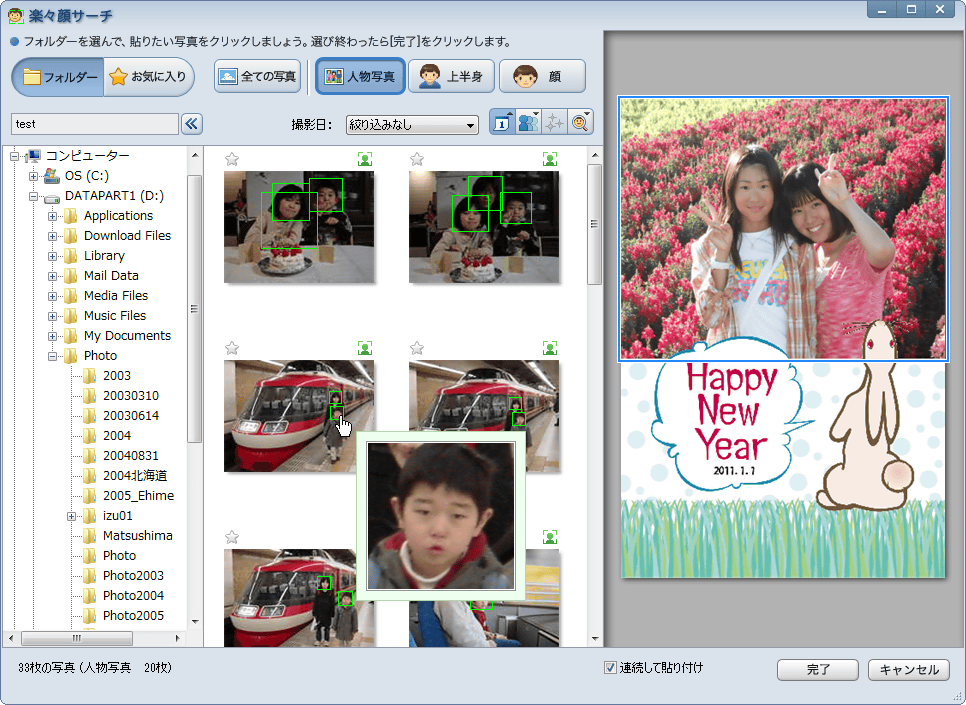Collapse folder pane with double-arrow button

(192, 124)
